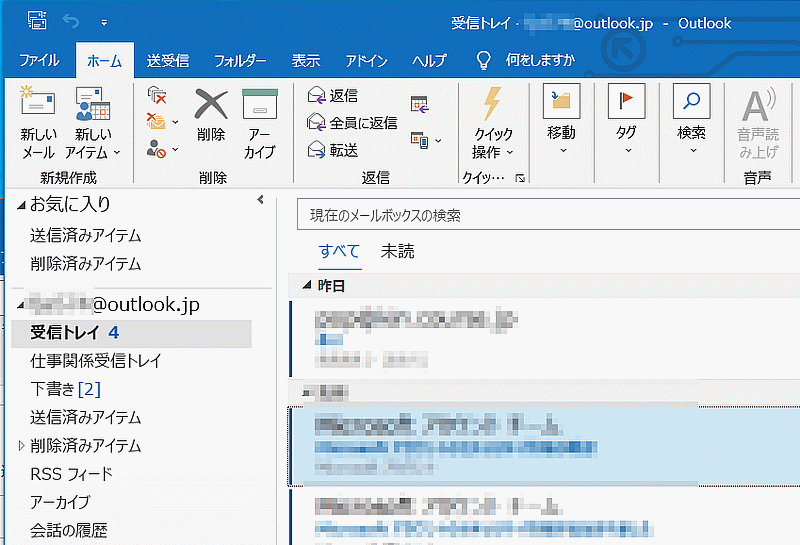Expand the Junk dropdown arrow
800x545 pixels.
tap(175, 150)
